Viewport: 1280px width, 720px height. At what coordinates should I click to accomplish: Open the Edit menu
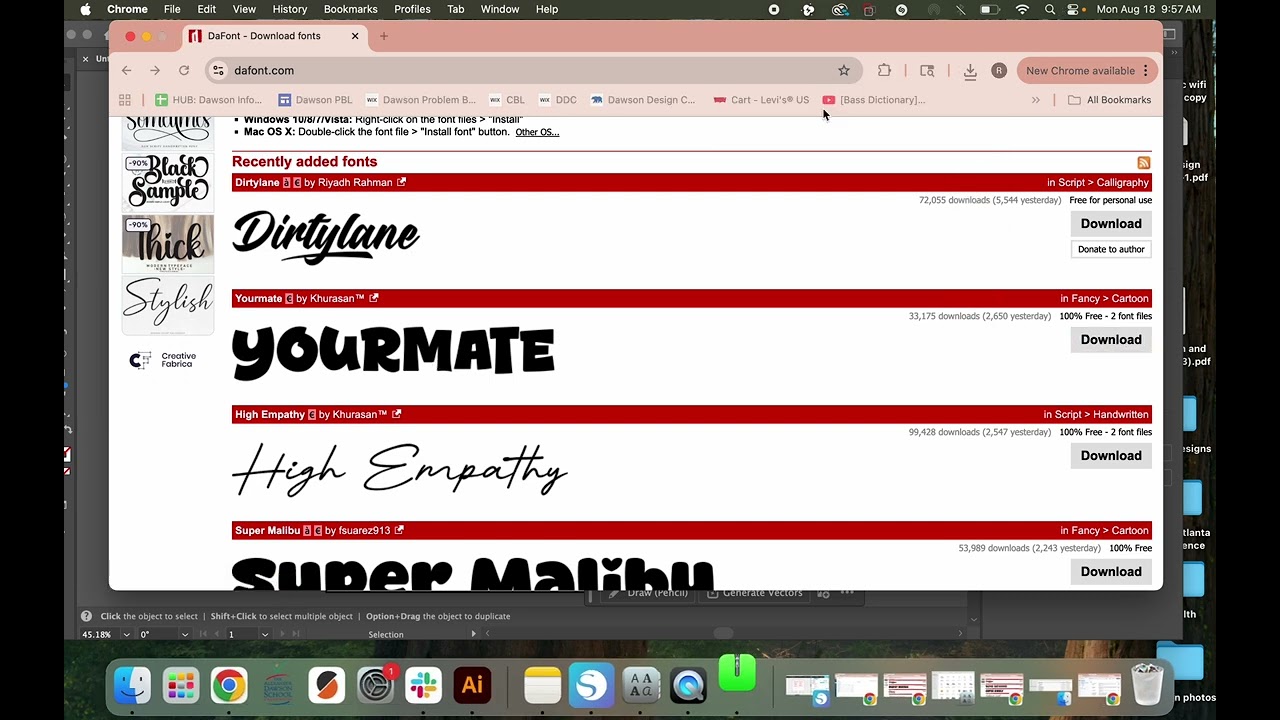(x=207, y=9)
